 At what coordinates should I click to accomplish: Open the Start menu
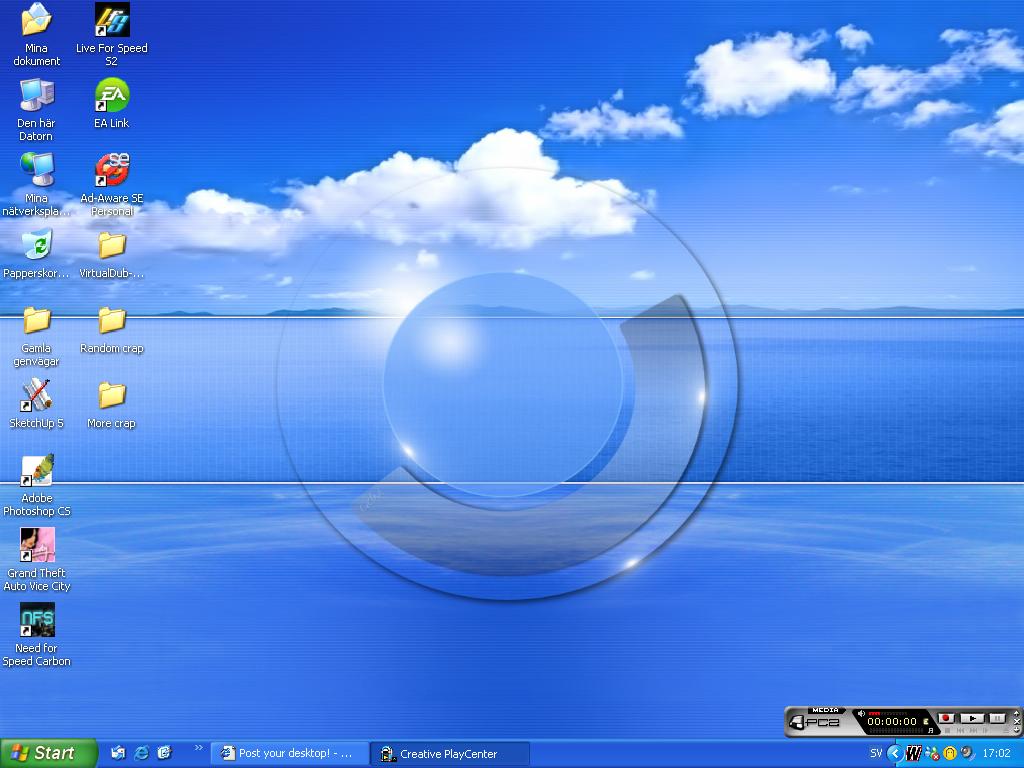click(49, 753)
